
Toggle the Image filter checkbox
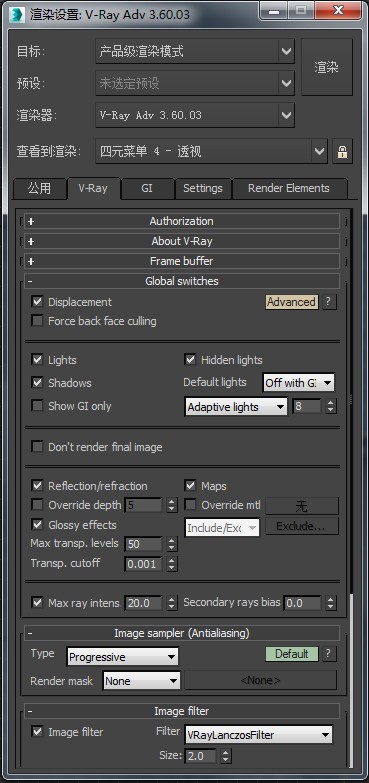(x=37, y=732)
